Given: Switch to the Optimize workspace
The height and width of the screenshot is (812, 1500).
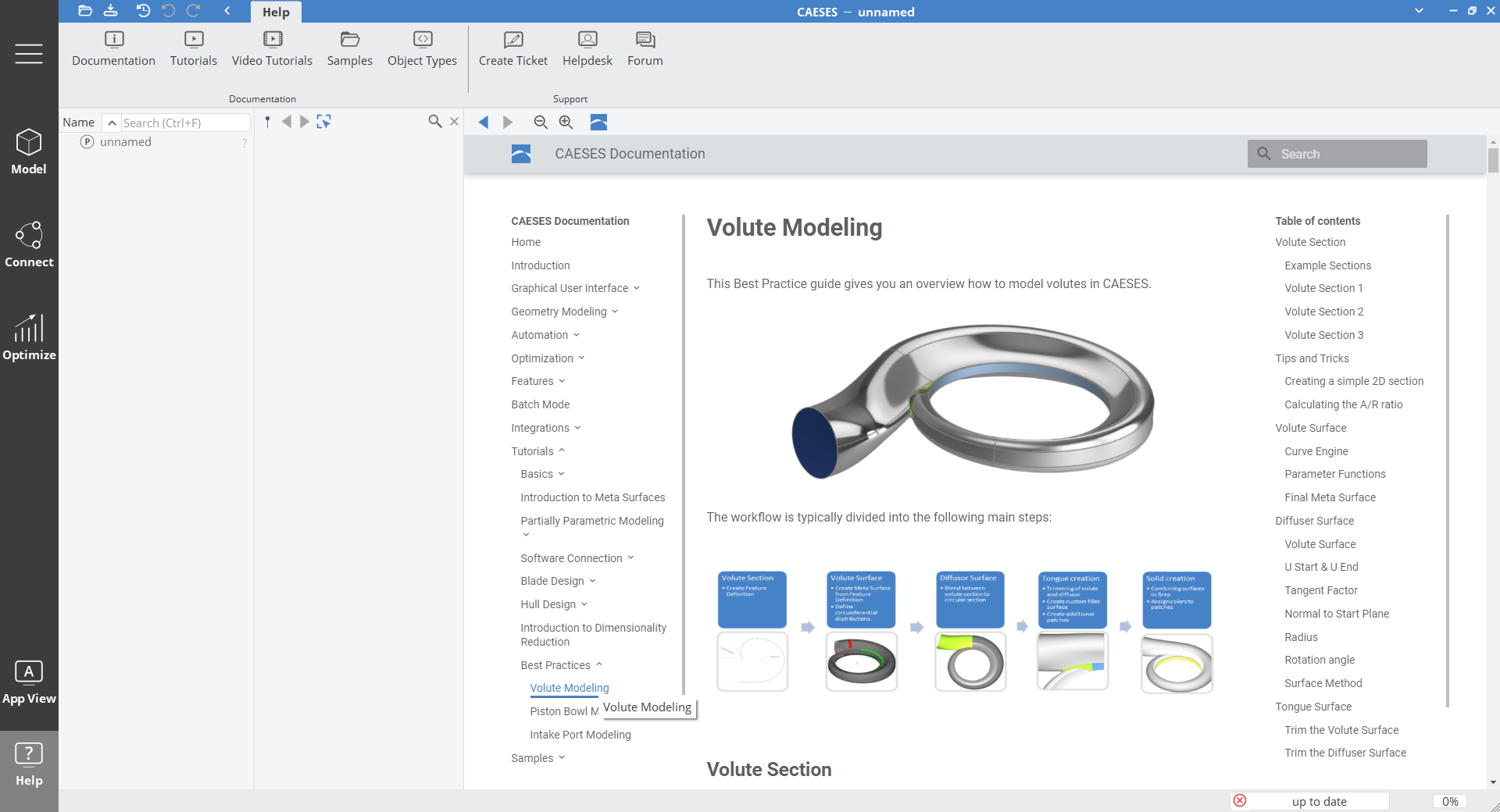Looking at the screenshot, I should 29,337.
